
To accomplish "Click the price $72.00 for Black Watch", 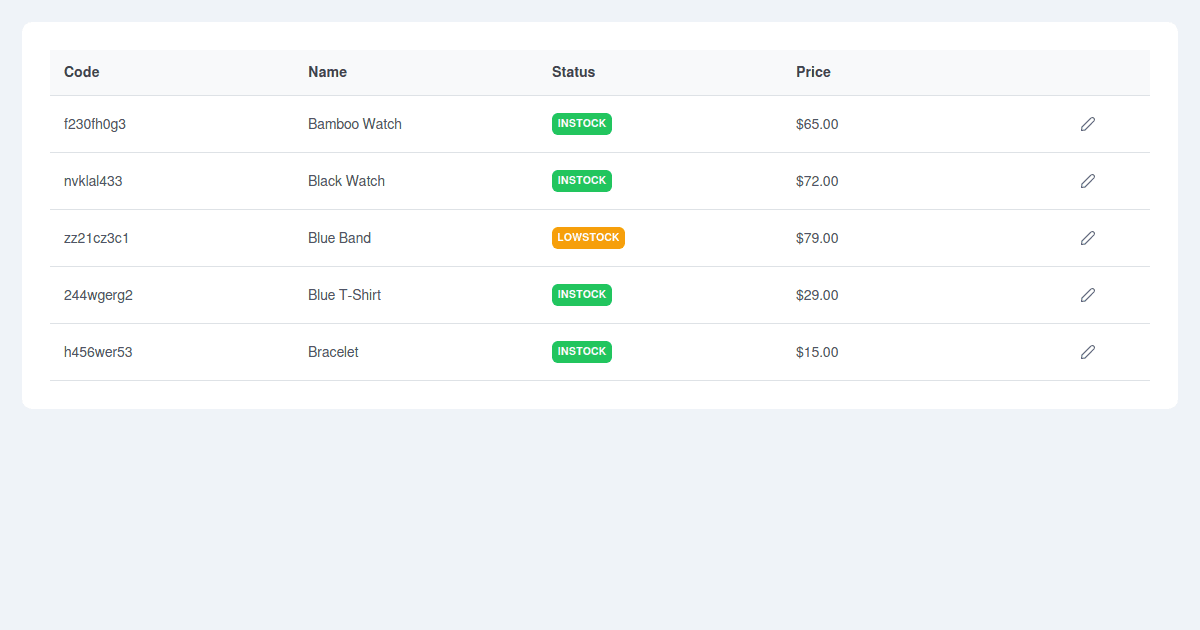I will point(816,181).
